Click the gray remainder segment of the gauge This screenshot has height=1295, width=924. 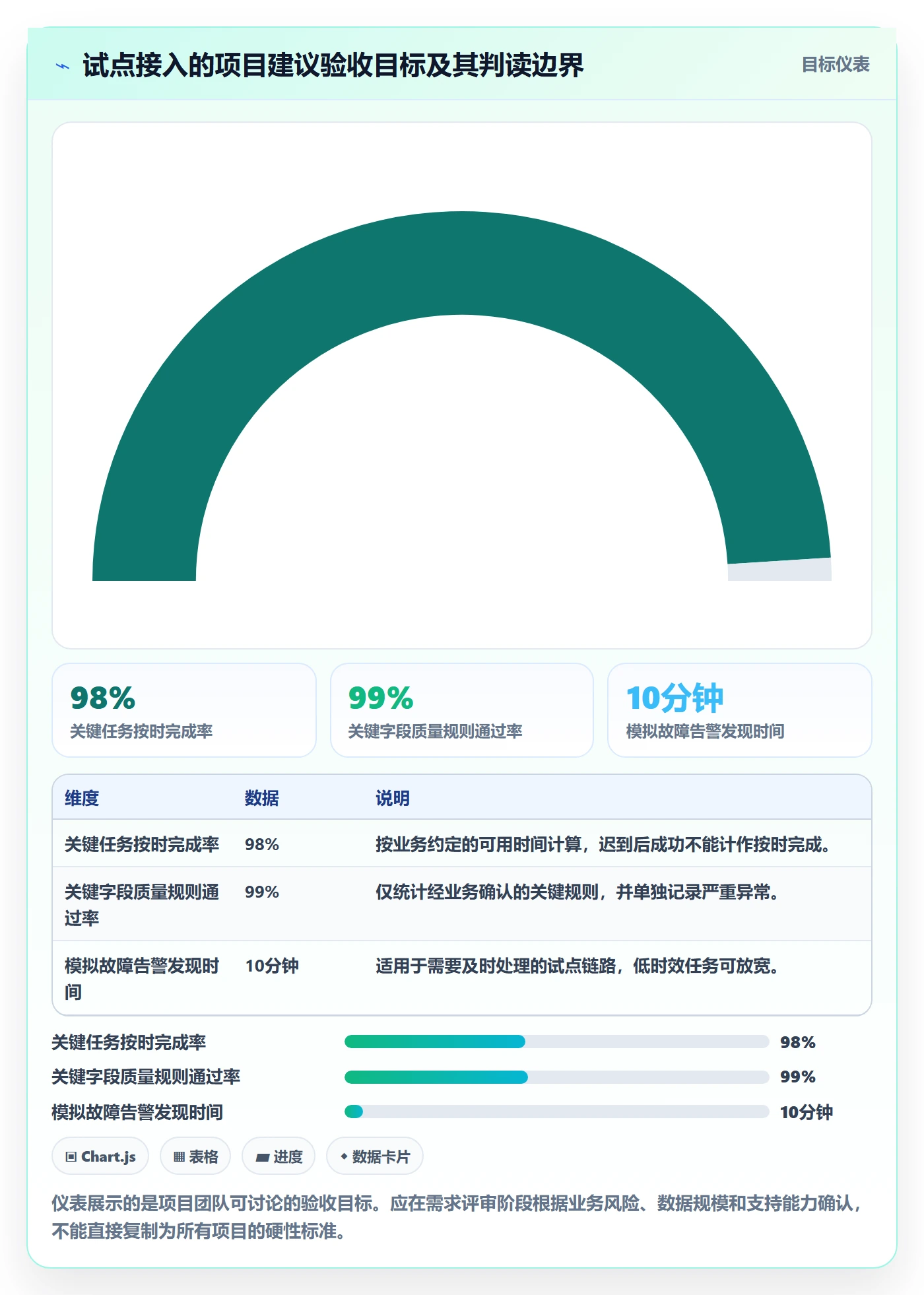(x=779, y=570)
